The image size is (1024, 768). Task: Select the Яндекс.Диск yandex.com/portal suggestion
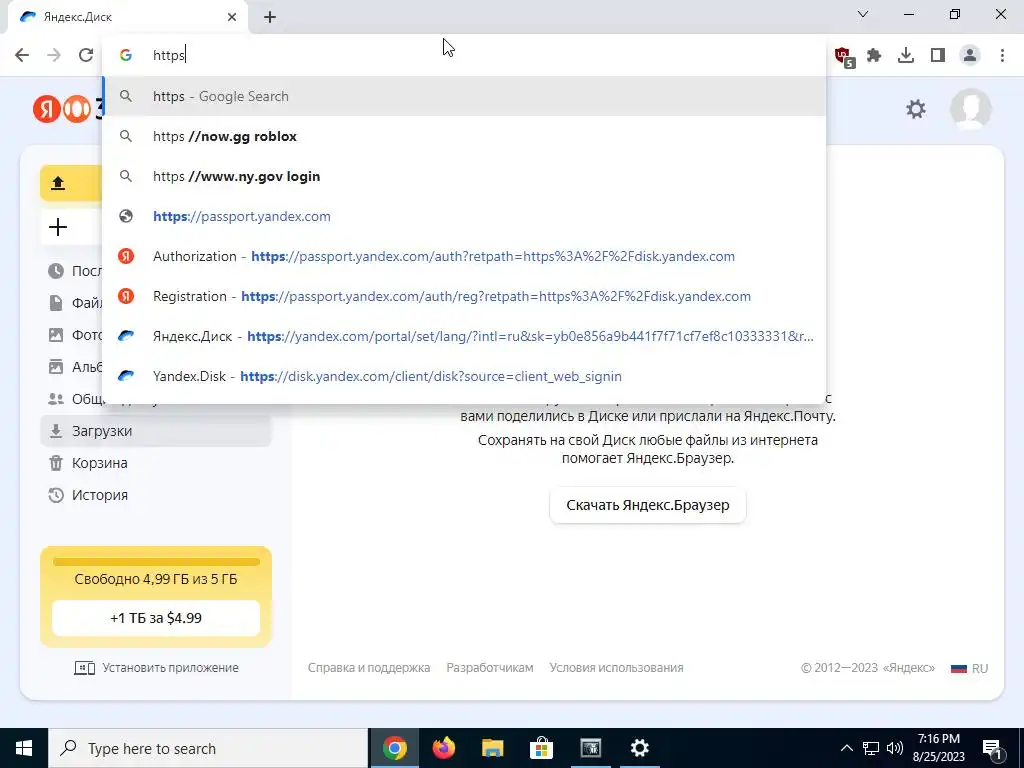click(464, 336)
